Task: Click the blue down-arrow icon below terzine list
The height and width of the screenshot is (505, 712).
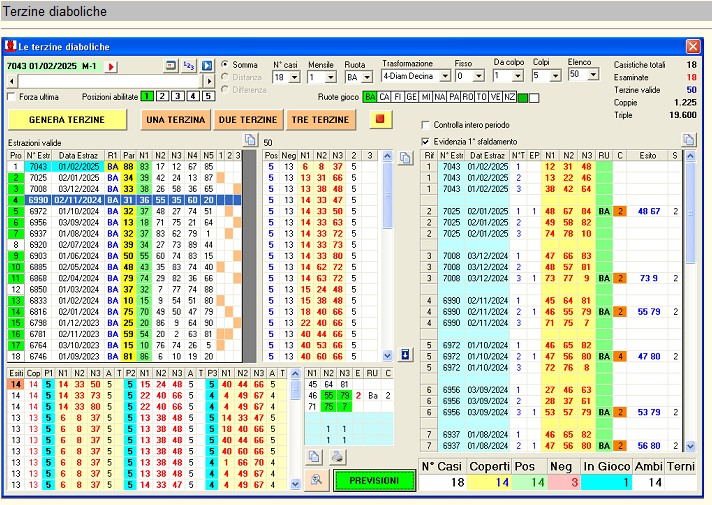Action: tap(404, 354)
